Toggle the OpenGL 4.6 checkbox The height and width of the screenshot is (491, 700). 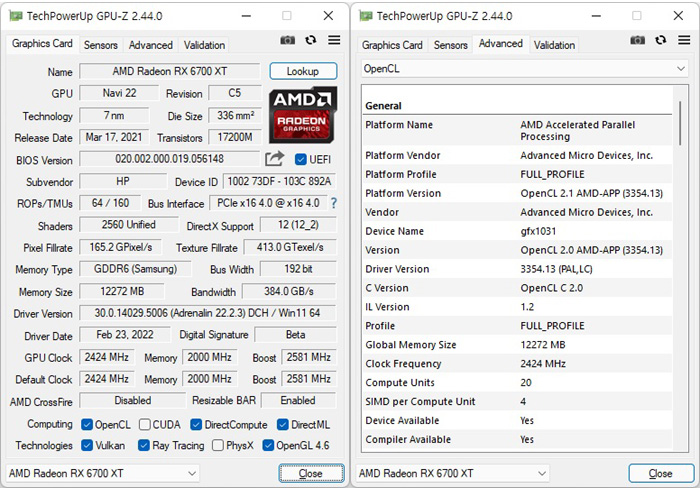pyautogui.click(x=268, y=445)
